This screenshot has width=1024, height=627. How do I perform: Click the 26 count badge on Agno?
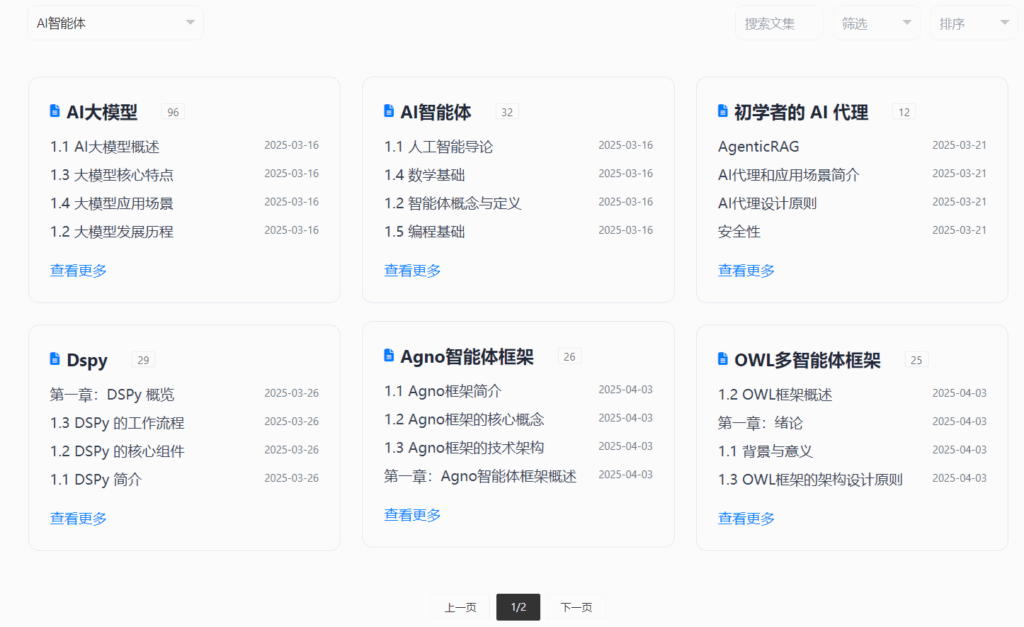click(x=569, y=357)
